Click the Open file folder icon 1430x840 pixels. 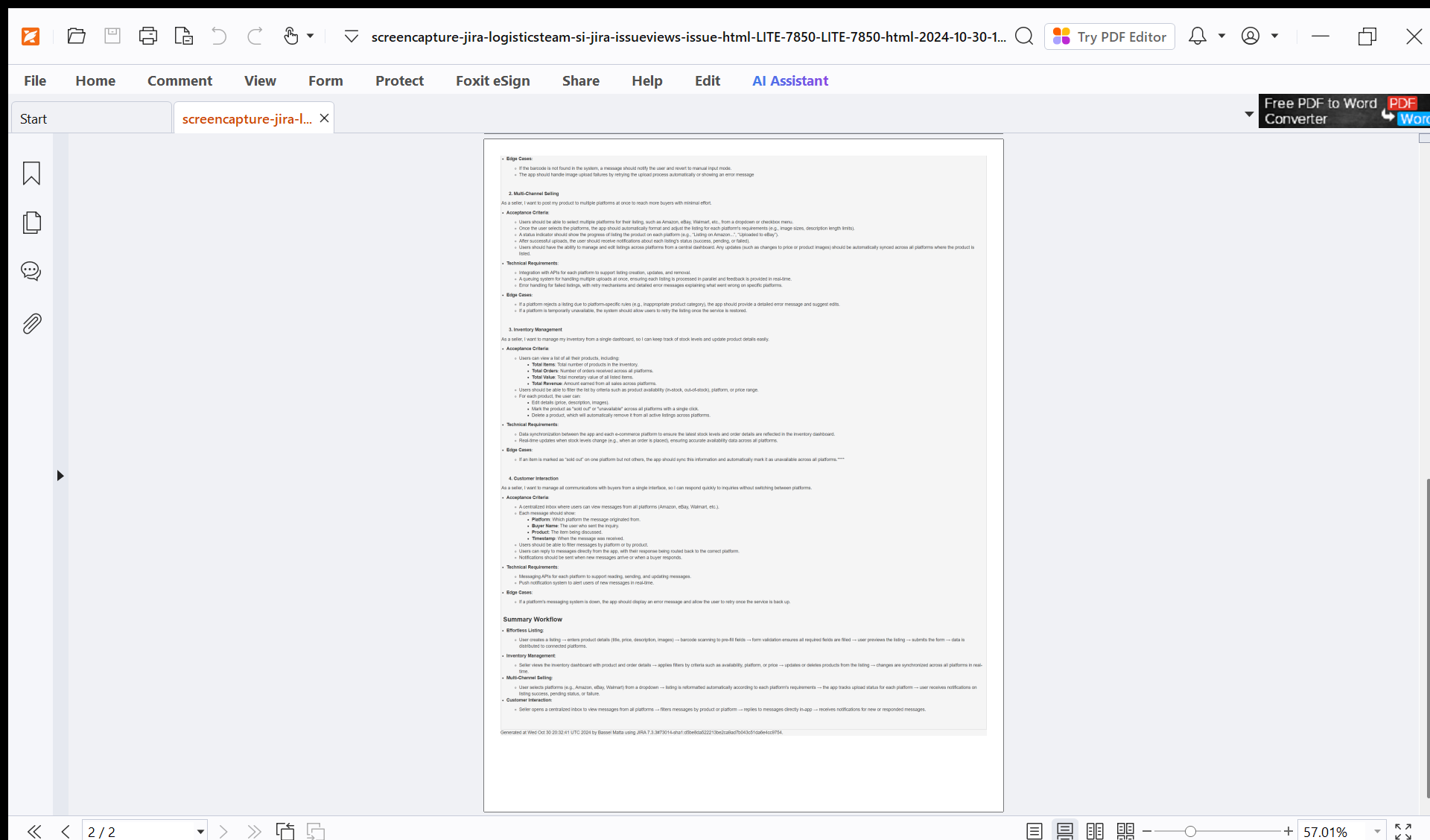point(76,36)
